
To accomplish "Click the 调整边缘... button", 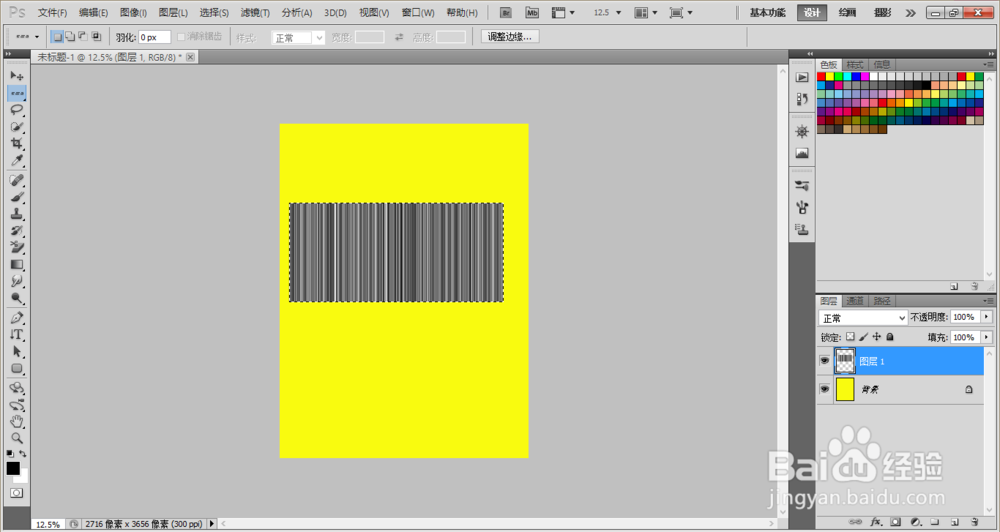I will tap(510, 37).
